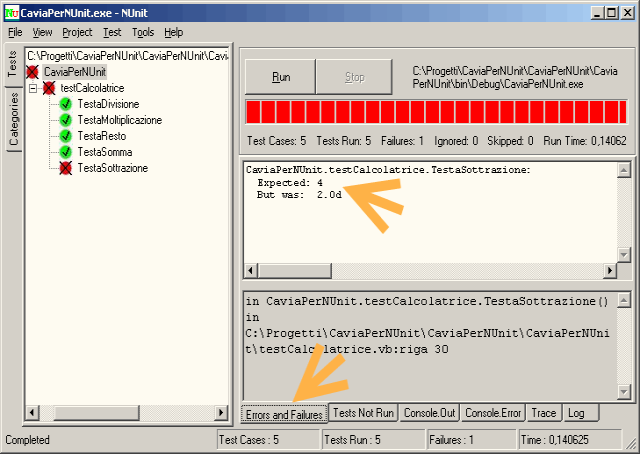This screenshot has width=640, height=454.
Task: Click the window resize grip in corner
Action: tap(631, 445)
